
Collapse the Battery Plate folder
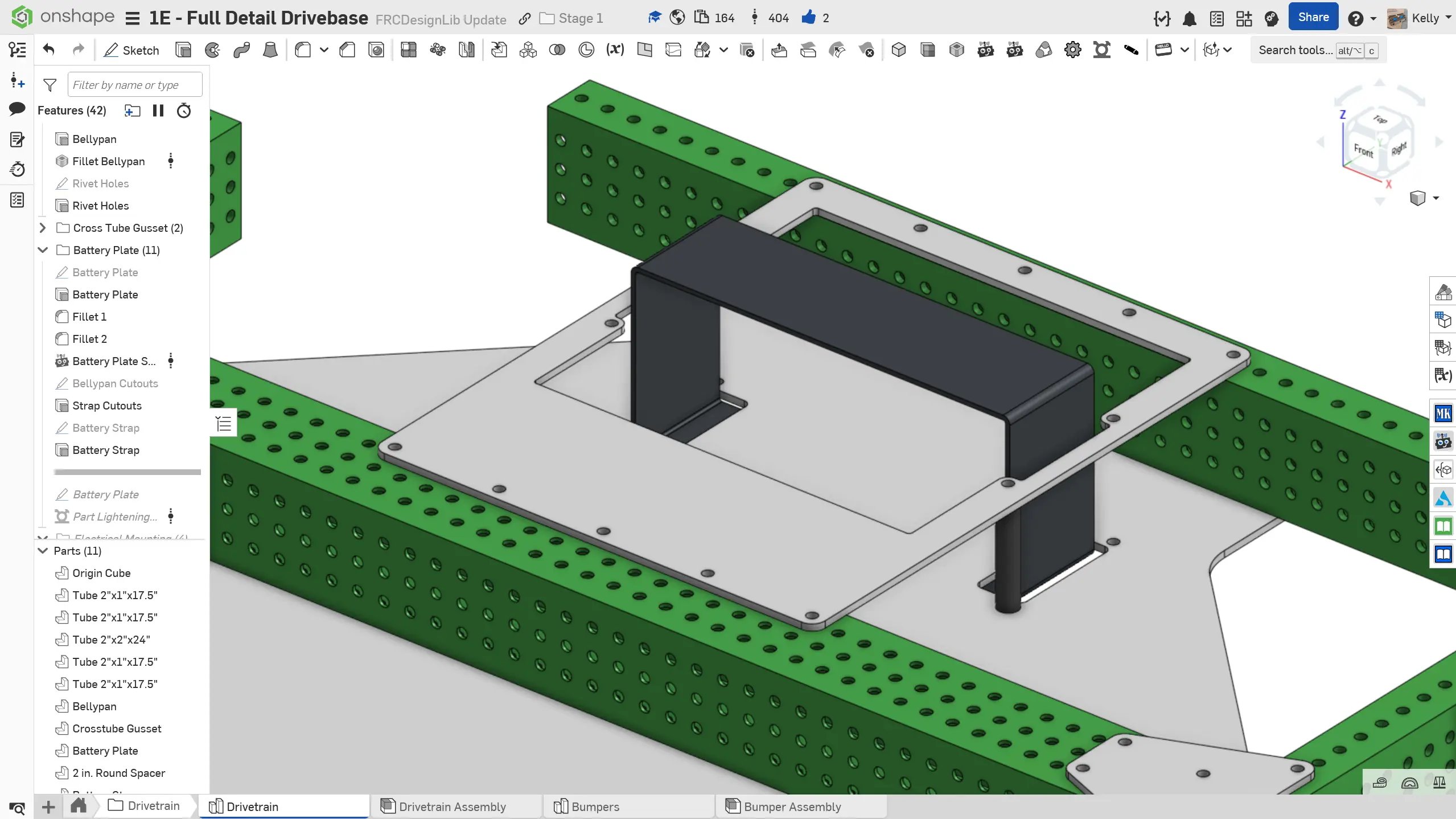[43, 250]
